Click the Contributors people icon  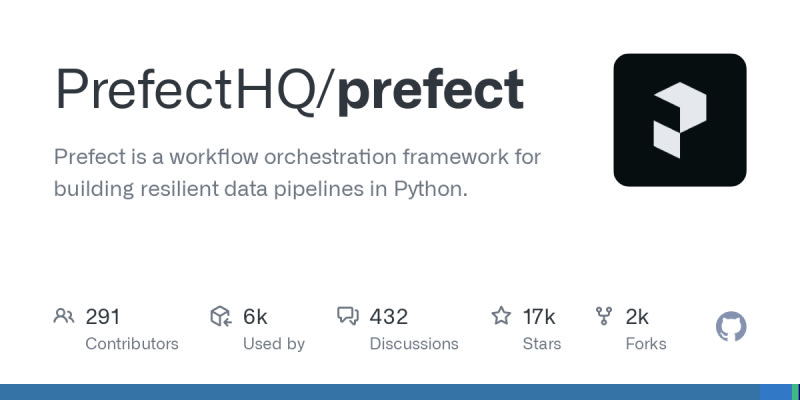coord(64,317)
